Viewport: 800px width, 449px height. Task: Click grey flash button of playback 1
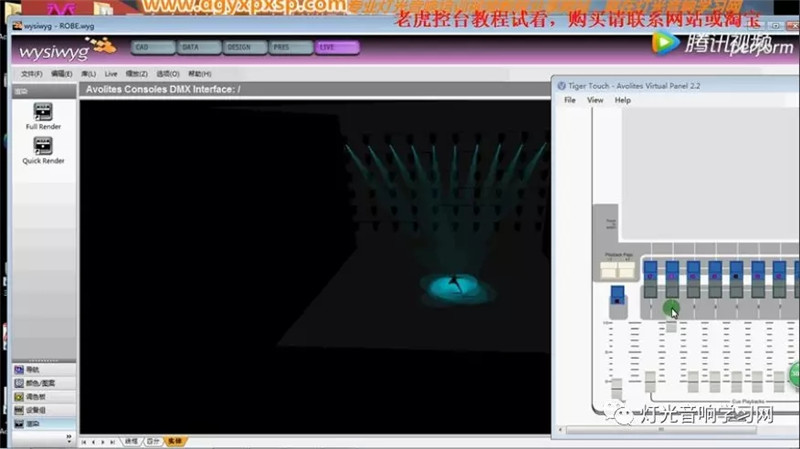pyautogui.click(x=651, y=291)
